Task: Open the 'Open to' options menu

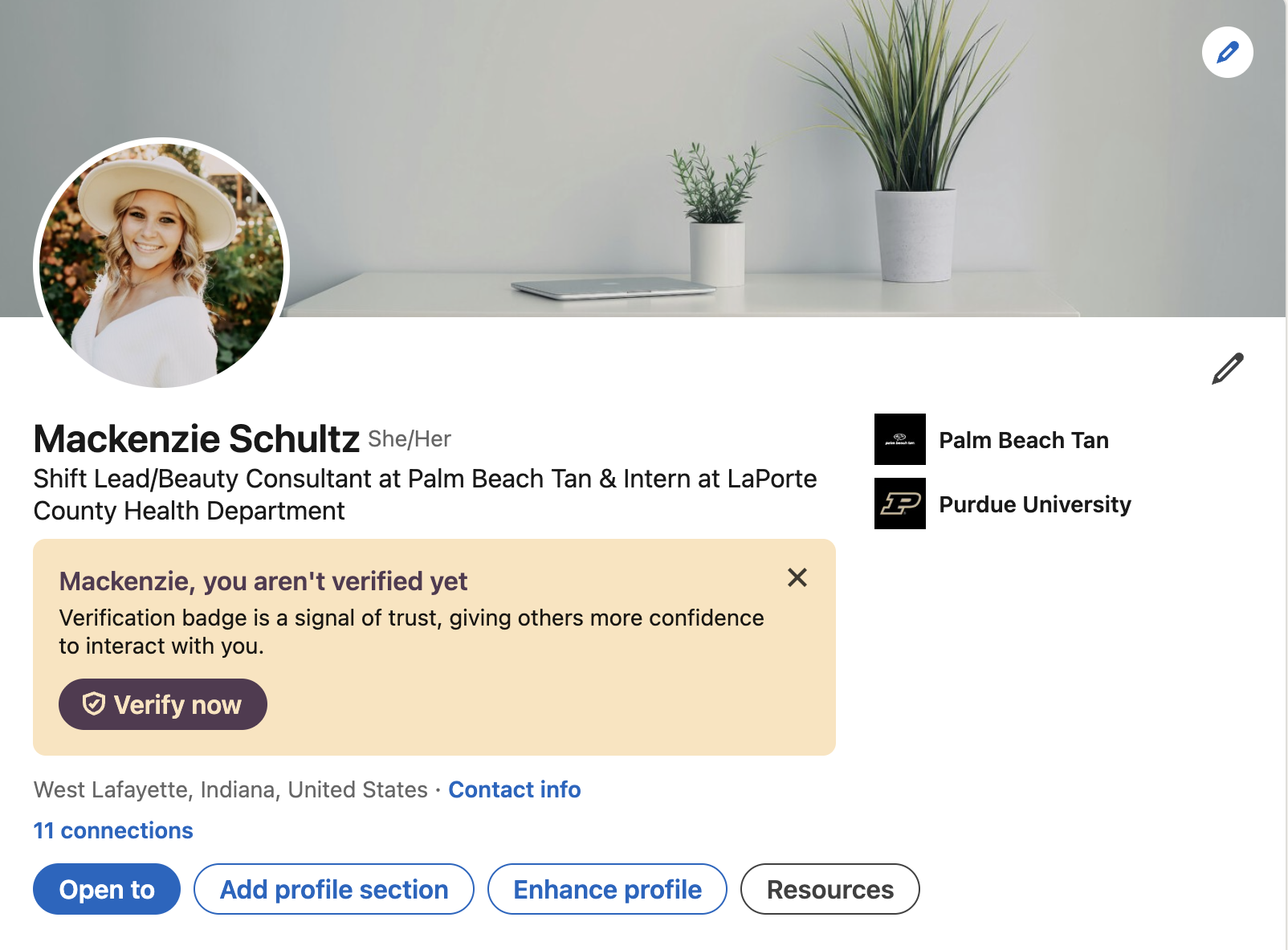Action: (x=107, y=889)
